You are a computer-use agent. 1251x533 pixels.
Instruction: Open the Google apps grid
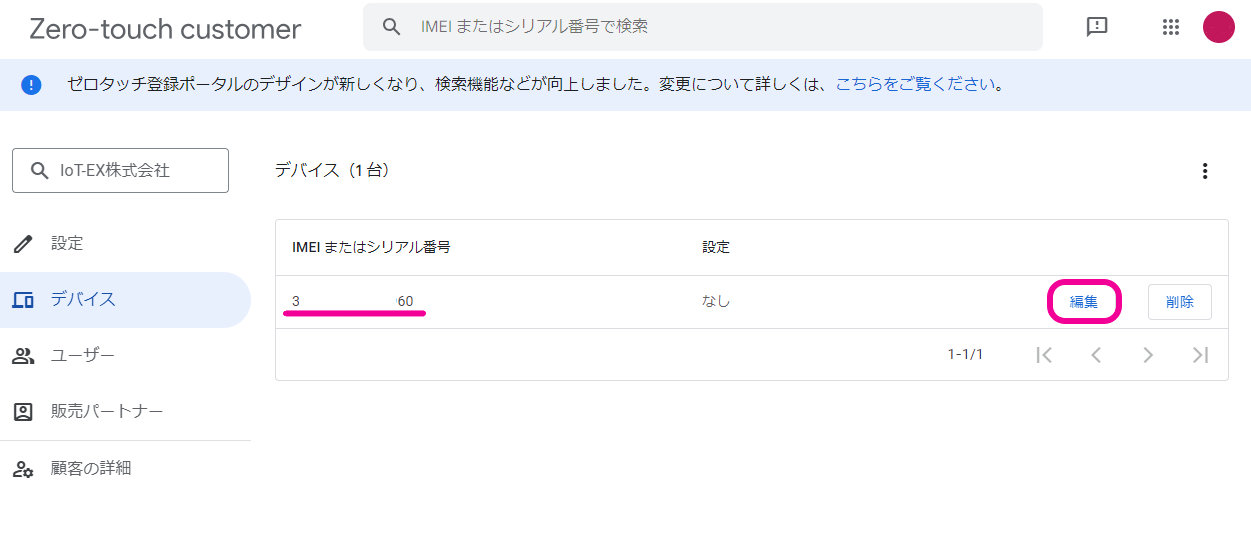1171,27
